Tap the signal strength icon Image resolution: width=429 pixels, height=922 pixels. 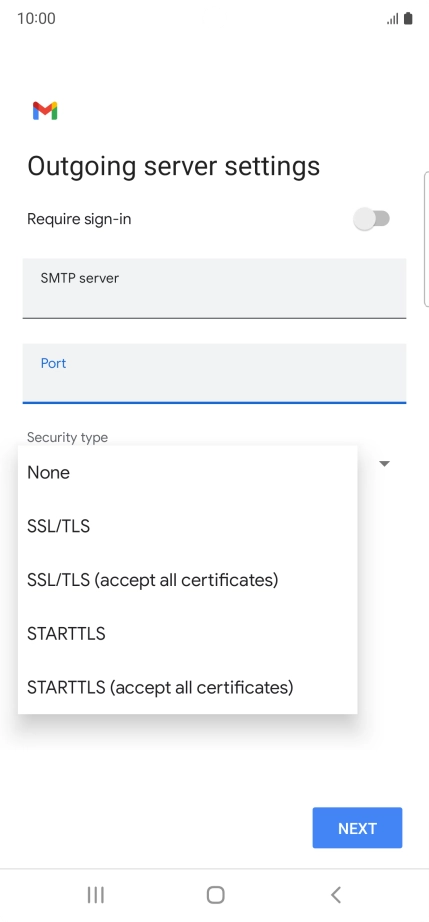[393, 19]
